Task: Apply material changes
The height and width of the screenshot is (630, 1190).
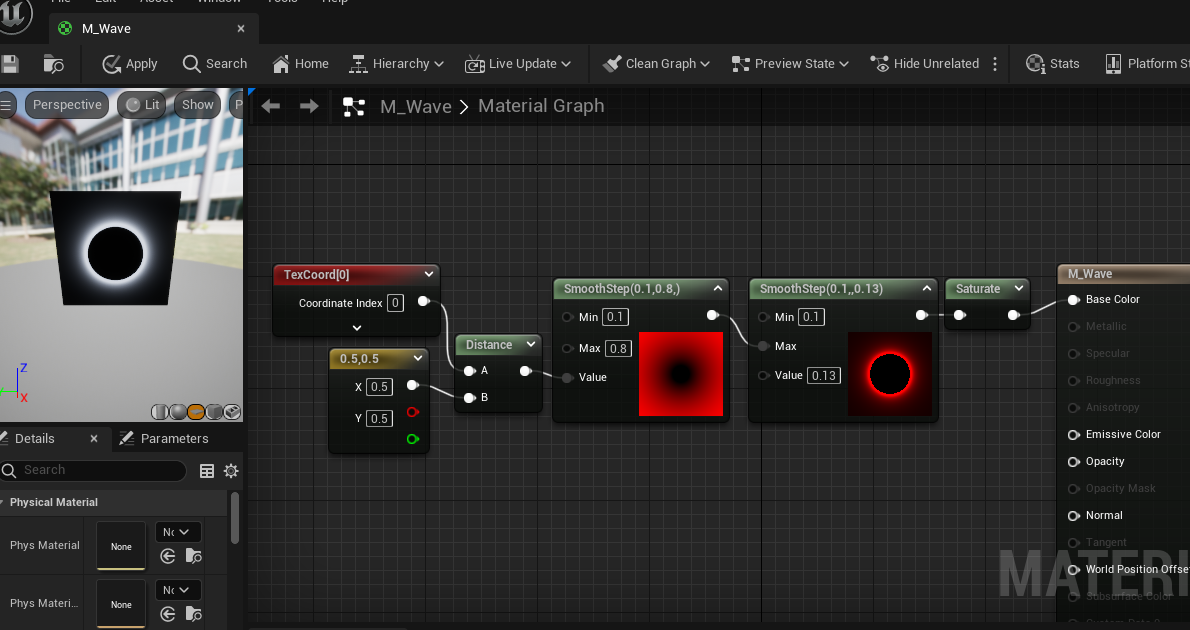Action: coord(130,64)
